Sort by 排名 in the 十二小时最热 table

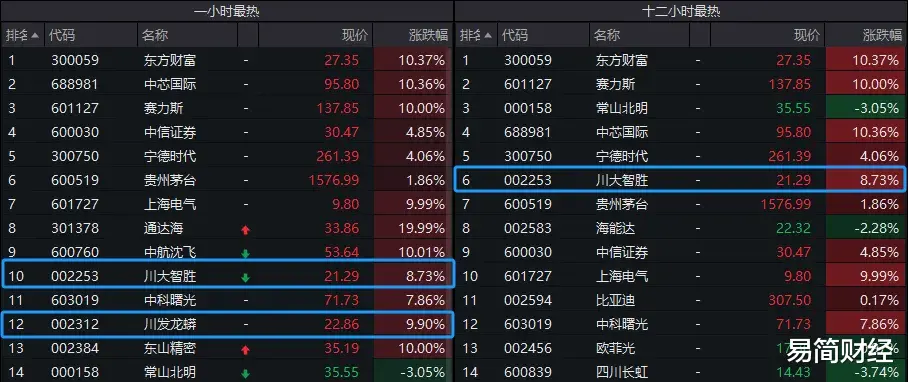click(475, 35)
